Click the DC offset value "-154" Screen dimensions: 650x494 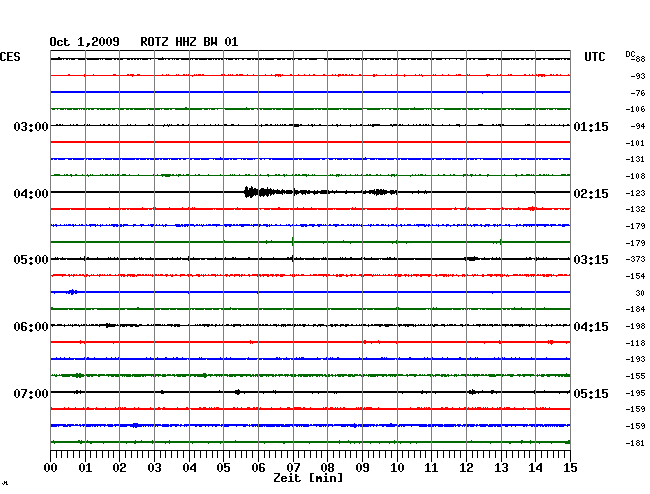point(635,276)
